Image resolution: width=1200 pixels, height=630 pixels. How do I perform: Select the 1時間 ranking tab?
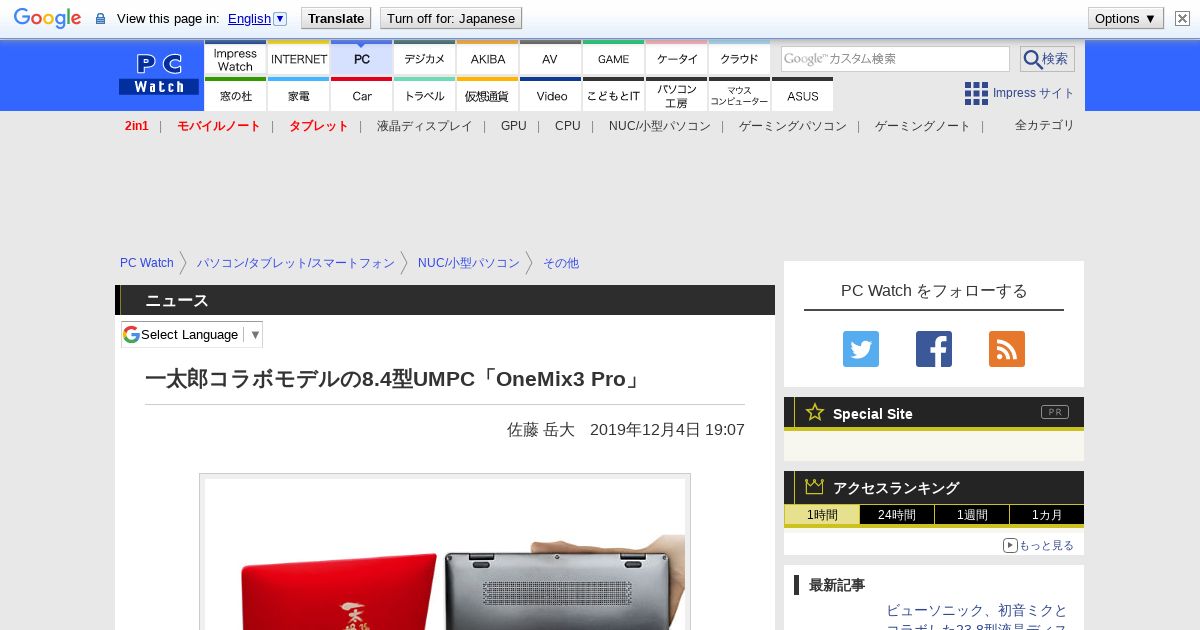(x=822, y=515)
